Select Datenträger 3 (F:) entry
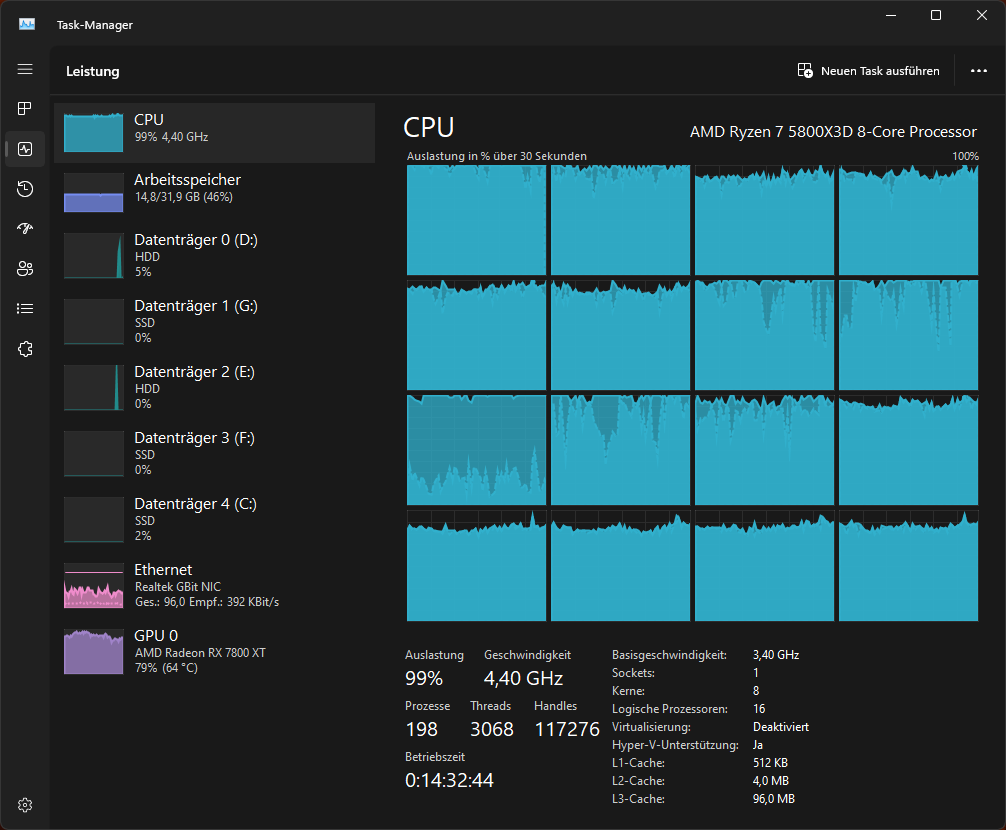Screen dimensions: 1006x830 pos(214,453)
